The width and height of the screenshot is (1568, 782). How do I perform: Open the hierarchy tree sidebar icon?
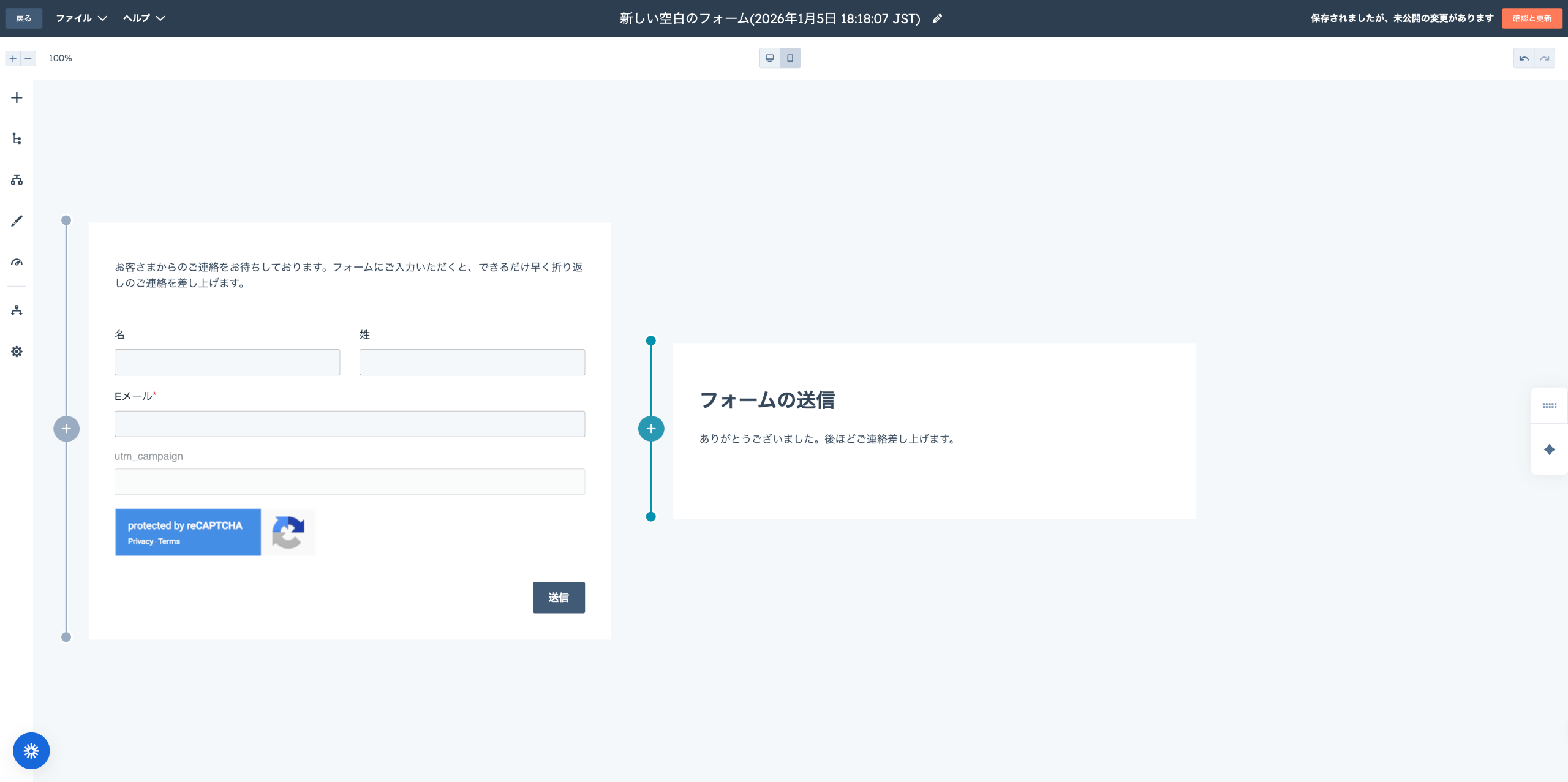pos(17,139)
